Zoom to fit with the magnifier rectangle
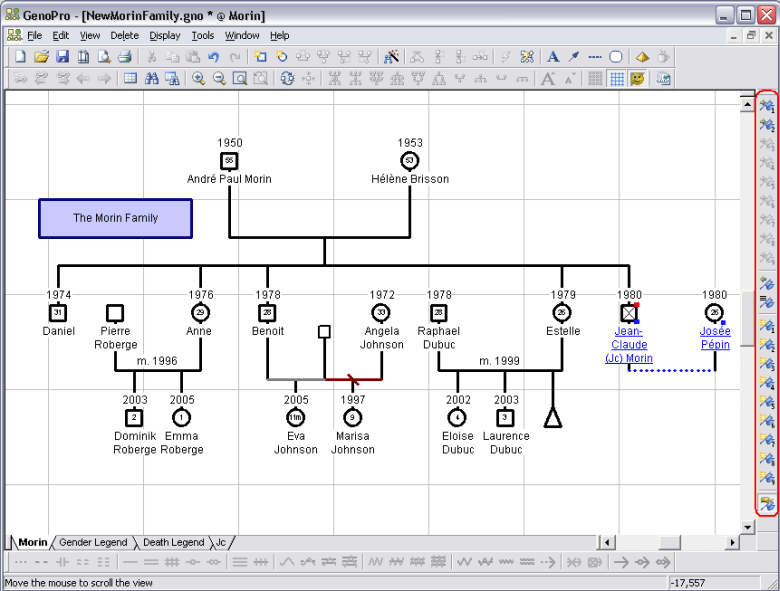This screenshot has height=591, width=780. (240, 78)
